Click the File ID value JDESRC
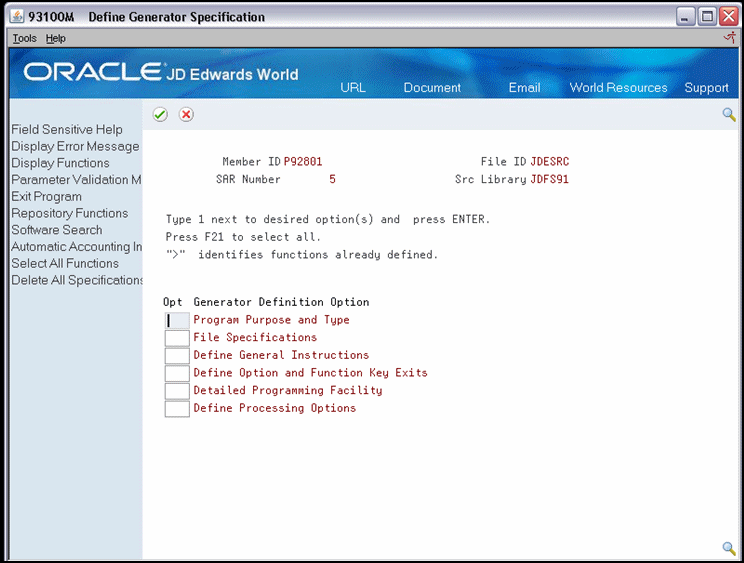 click(x=549, y=162)
